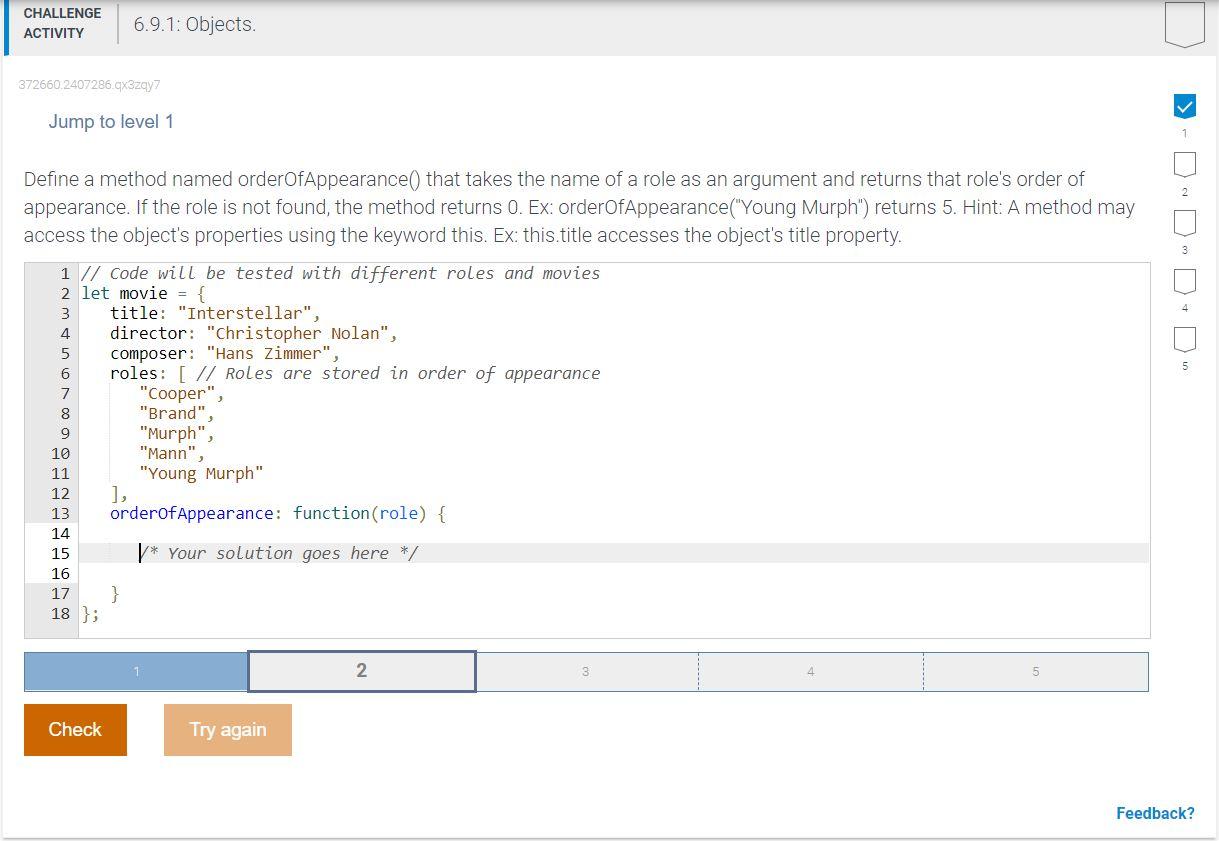The height and width of the screenshot is (841, 1219).
Task: Switch to level 2 in the progress bar
Action: pyautogui.click(x=360, y=671)
